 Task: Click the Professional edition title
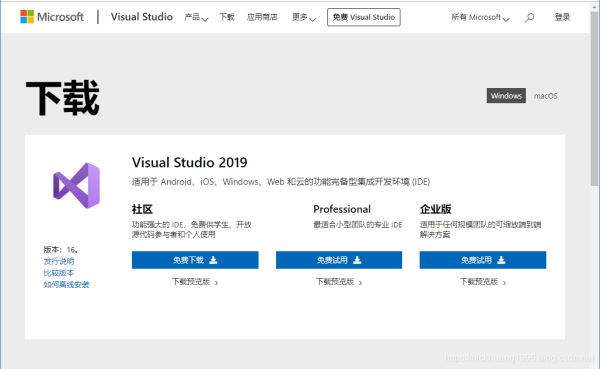[x=342, y=209]
